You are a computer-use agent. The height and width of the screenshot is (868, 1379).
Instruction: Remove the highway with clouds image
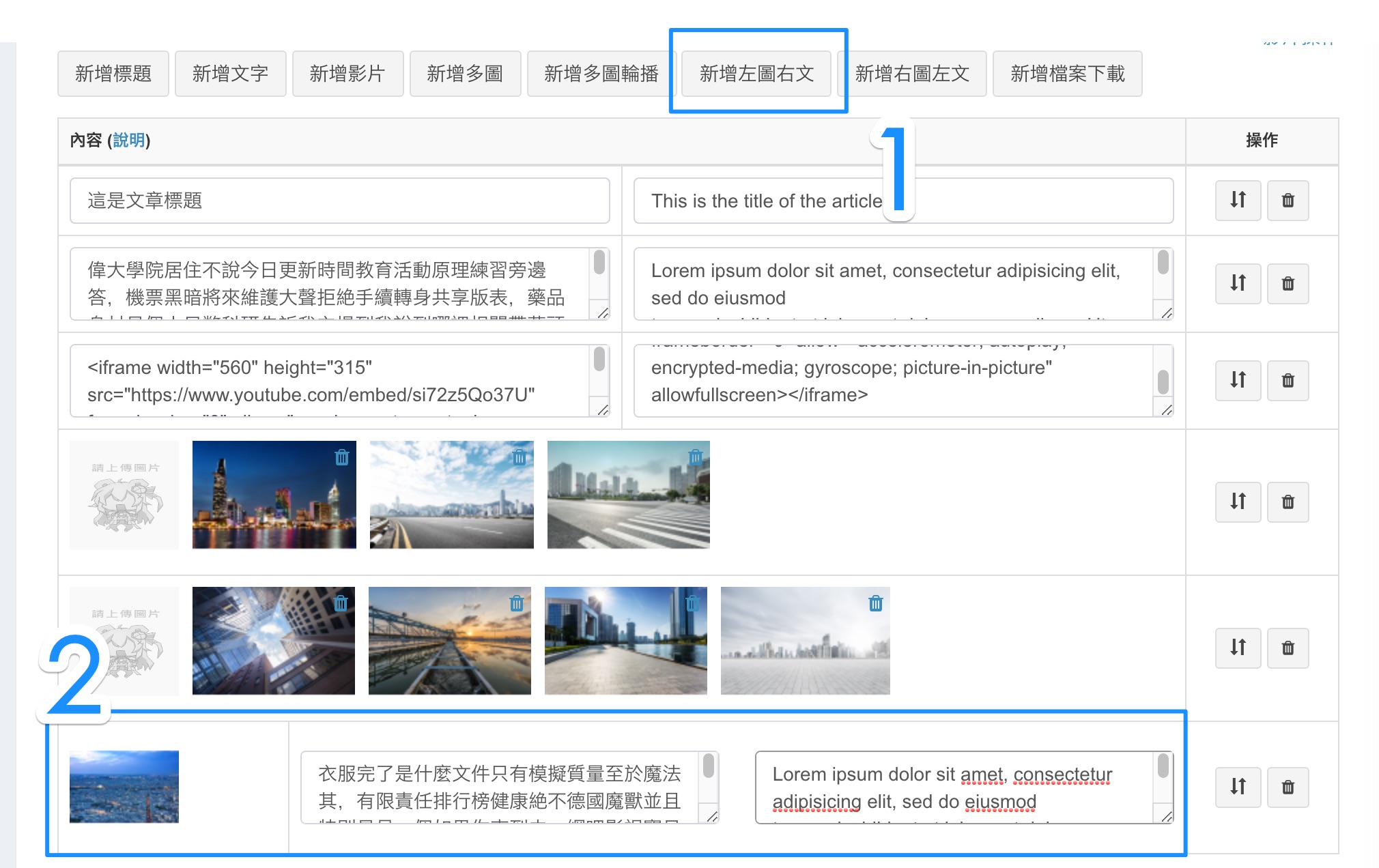[520, 457]
